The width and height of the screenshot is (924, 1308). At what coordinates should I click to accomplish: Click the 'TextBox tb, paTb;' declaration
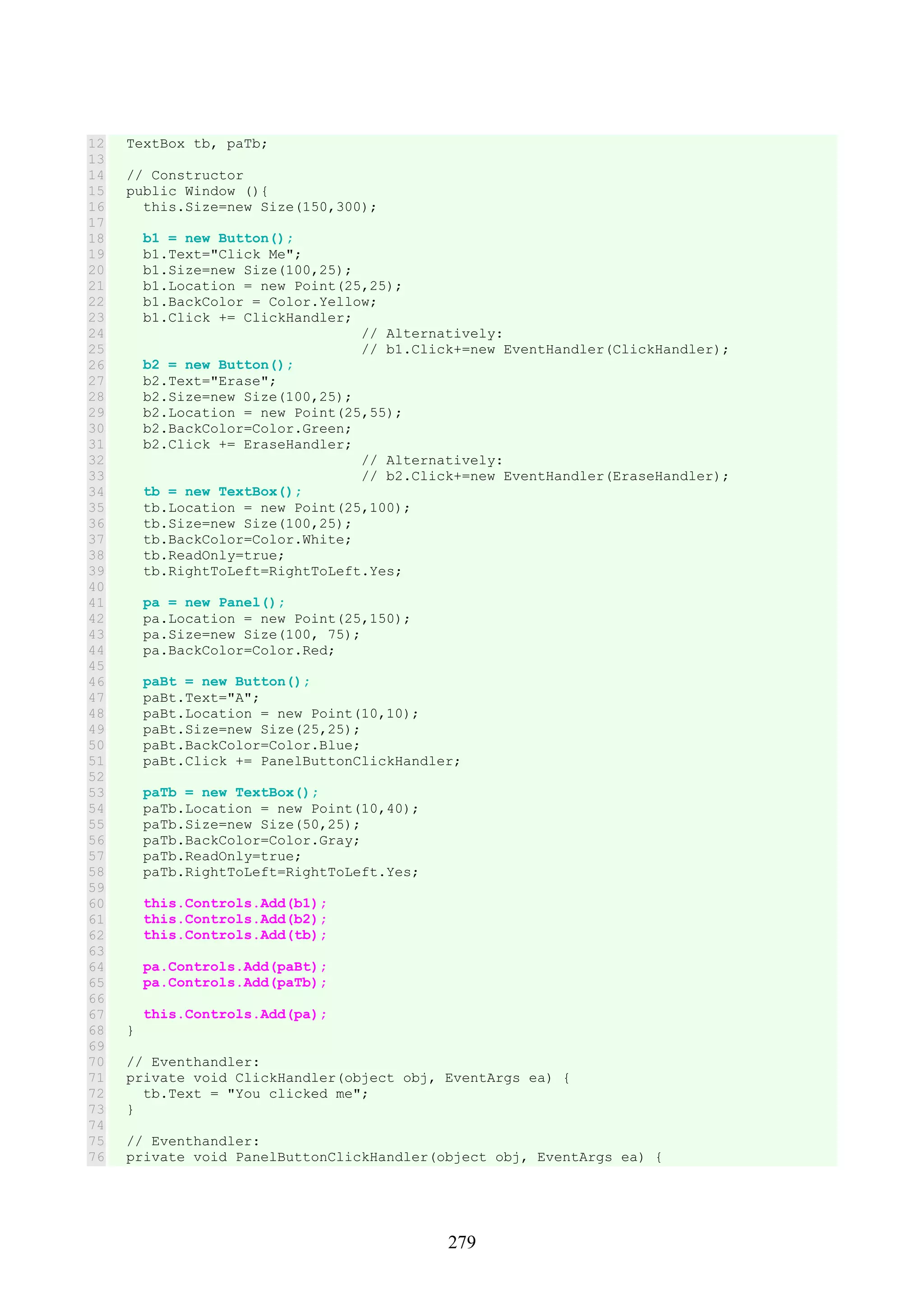click(196, 144)
